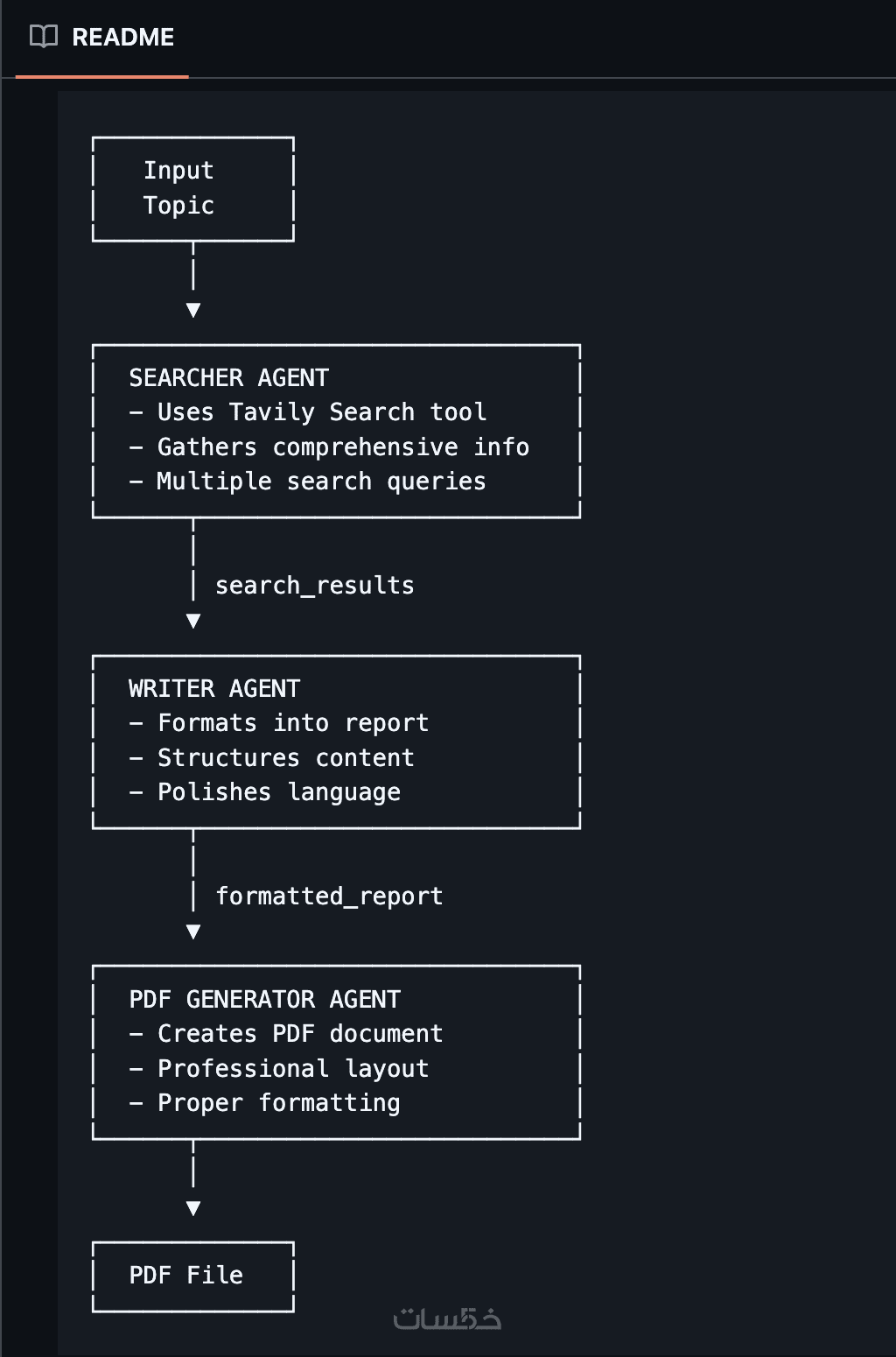
Task: Click the WRITER AGENT heading text
Action: point(214,689)
